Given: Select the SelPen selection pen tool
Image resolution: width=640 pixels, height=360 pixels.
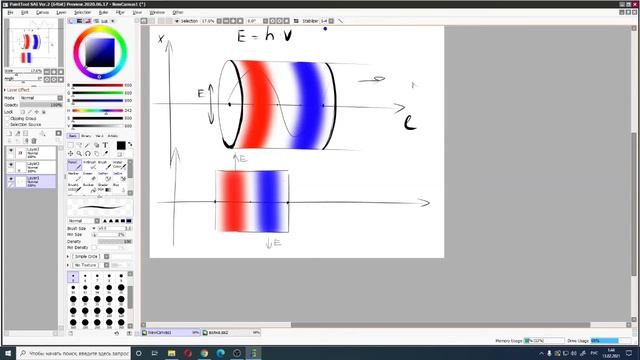Looking at the screenshot, I should pos(104,176).
